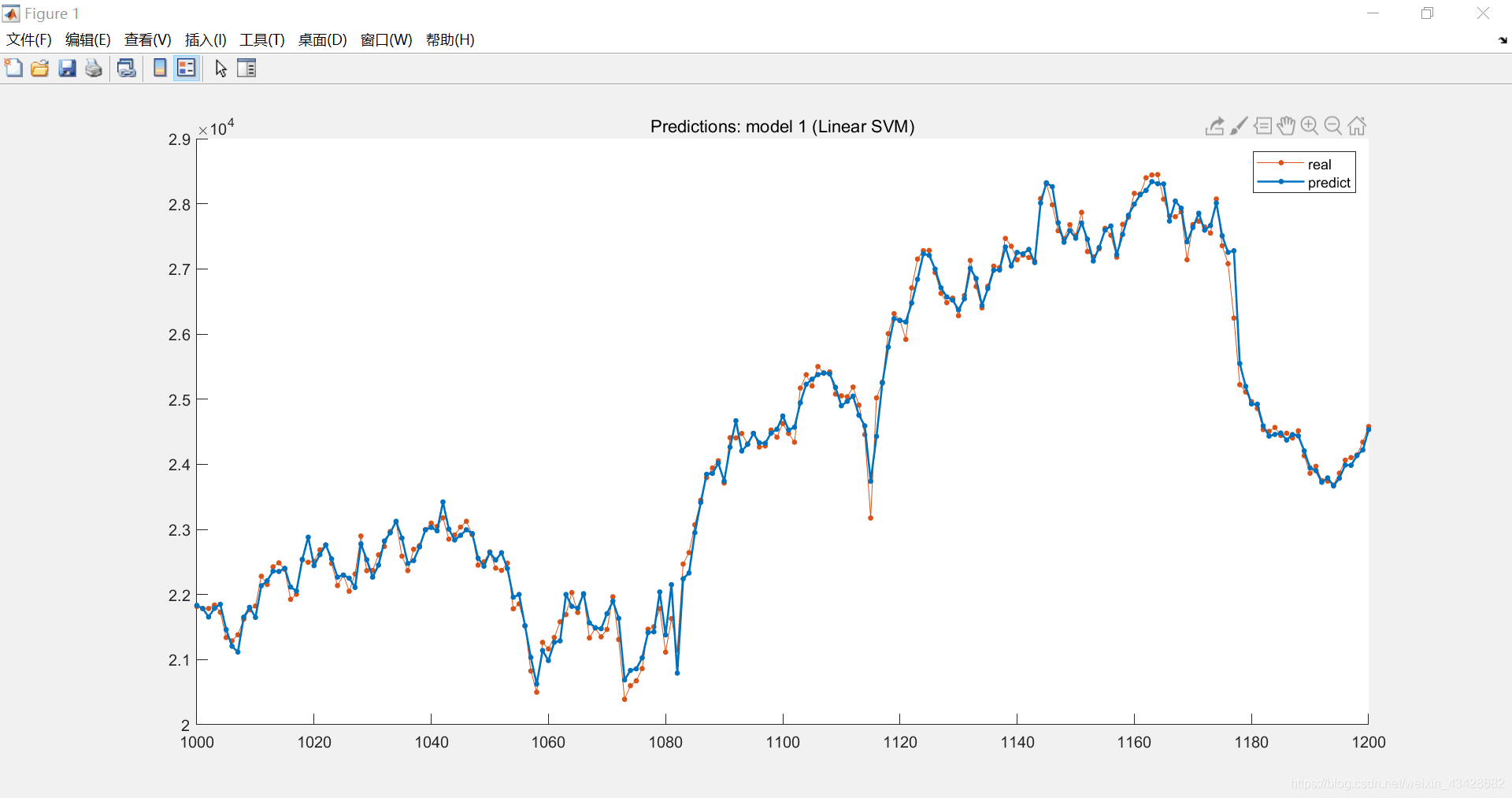The image size is (1512, 798).
Task: Click the y-axis tick label 2.9
Action: [x=180, y=139]
